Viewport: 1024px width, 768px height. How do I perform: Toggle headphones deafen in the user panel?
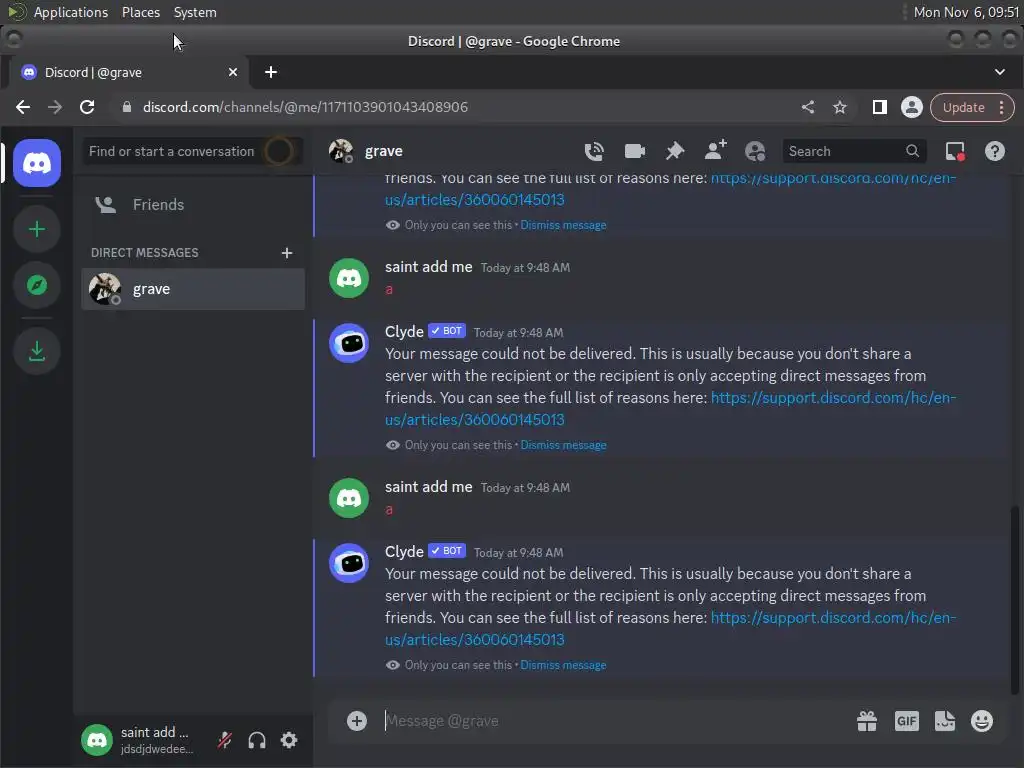(x=257, y=740)
